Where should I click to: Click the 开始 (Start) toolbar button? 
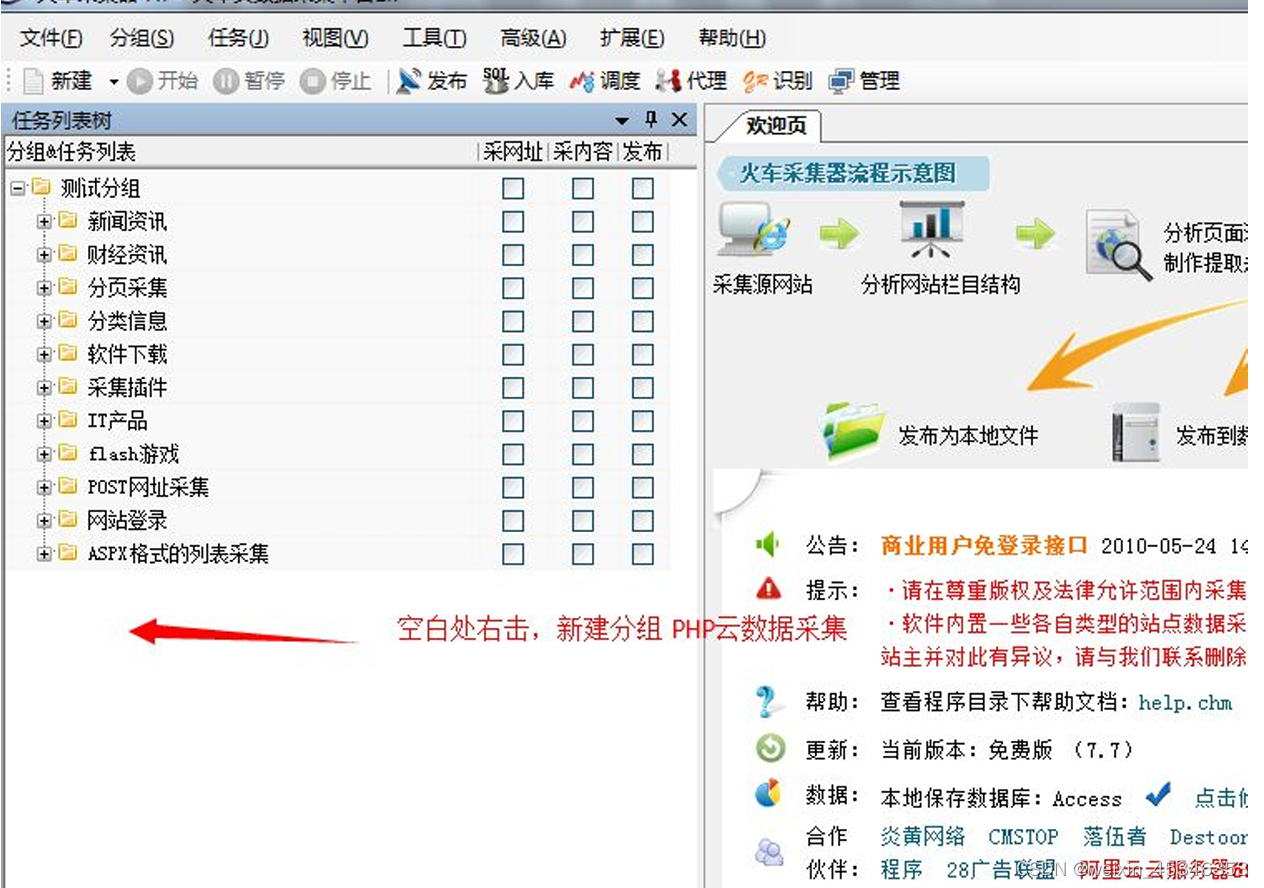click(163, 81)
